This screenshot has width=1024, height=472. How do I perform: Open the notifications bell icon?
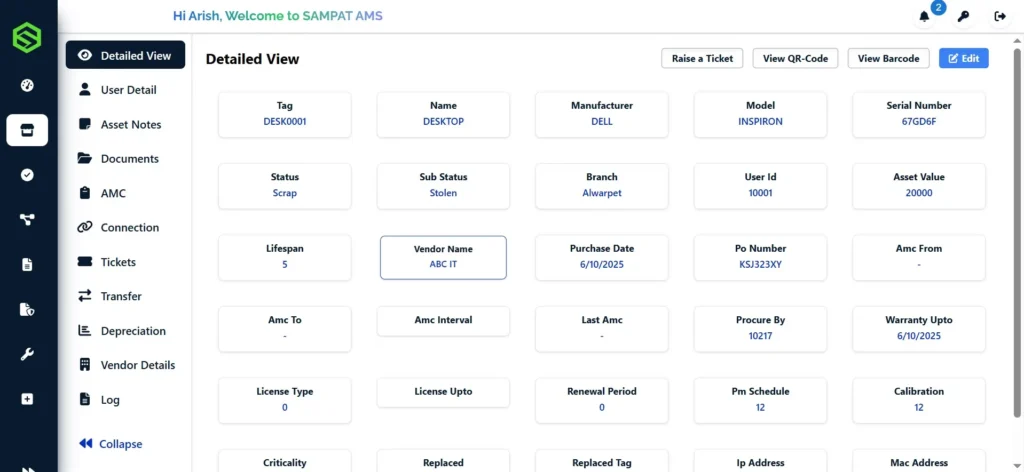pos(924,16)
